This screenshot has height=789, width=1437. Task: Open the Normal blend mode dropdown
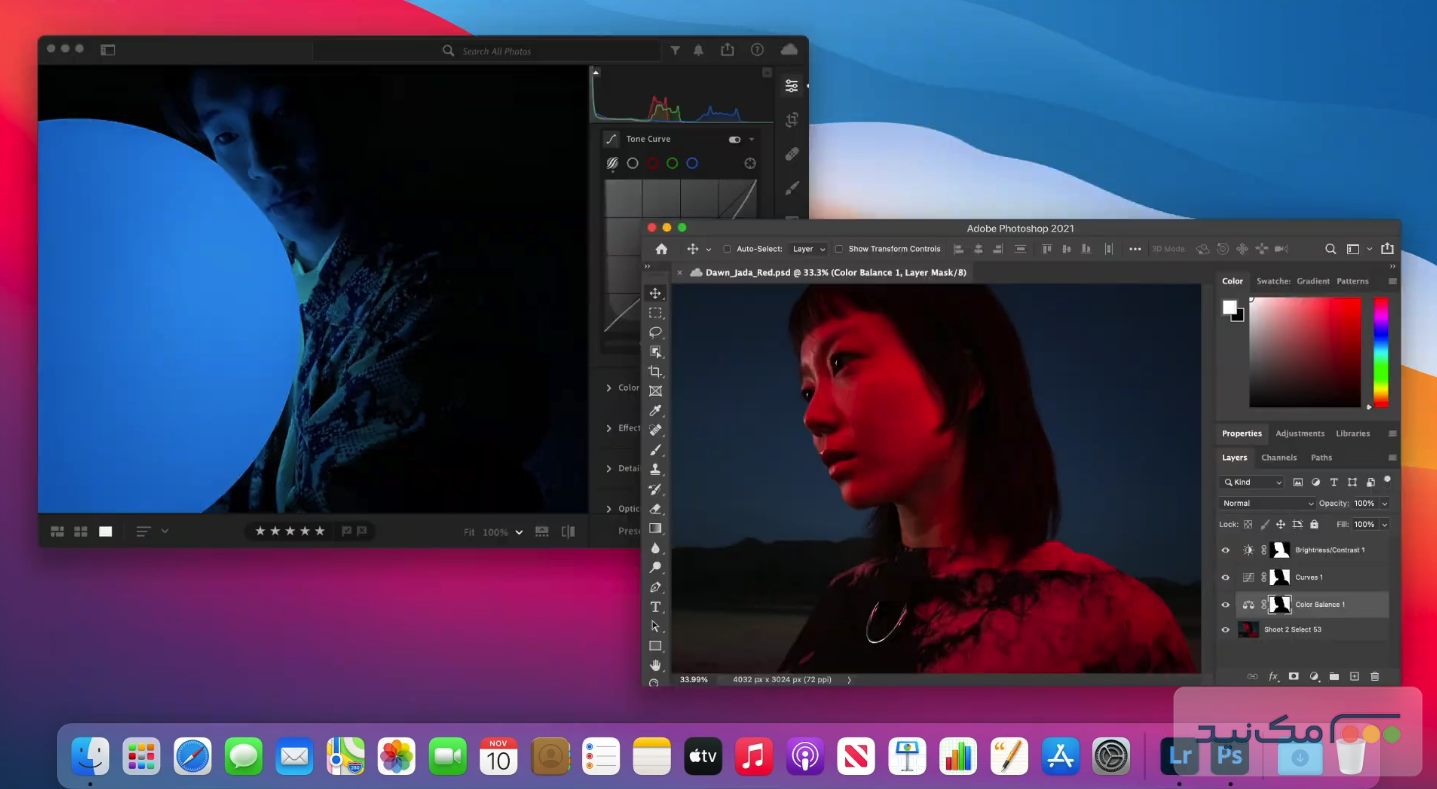pos(1265,503)
